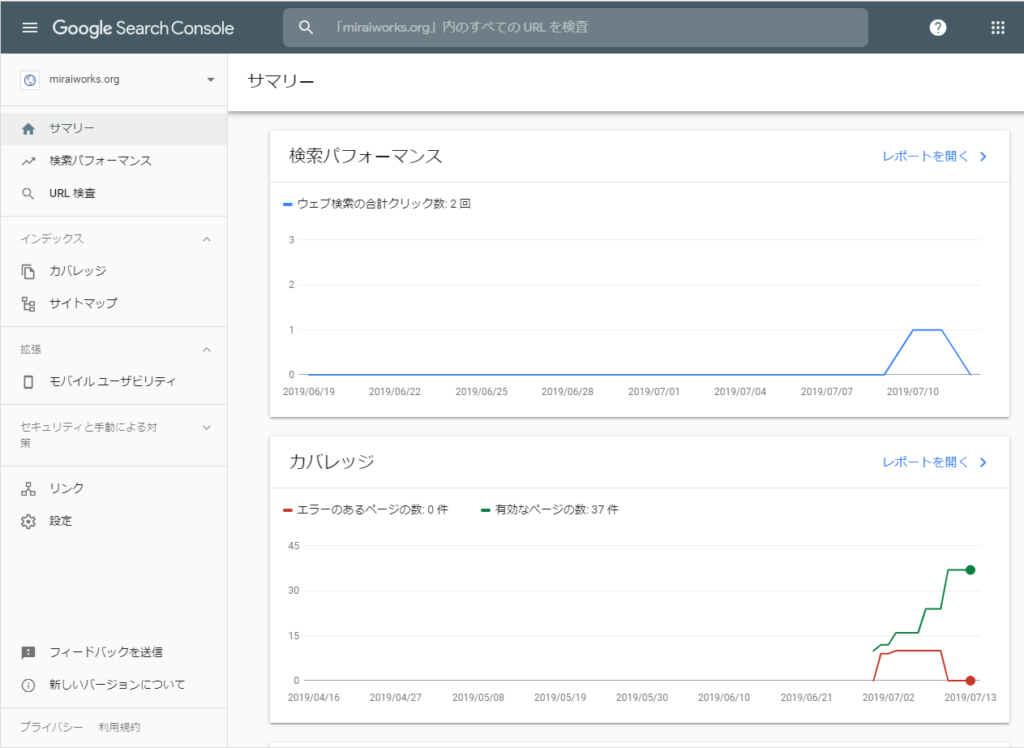This screenshot has height=748, width=1024.
Task: Open 検索パフォーマンス in the sidebar
Action: click(x=114, y=161)
